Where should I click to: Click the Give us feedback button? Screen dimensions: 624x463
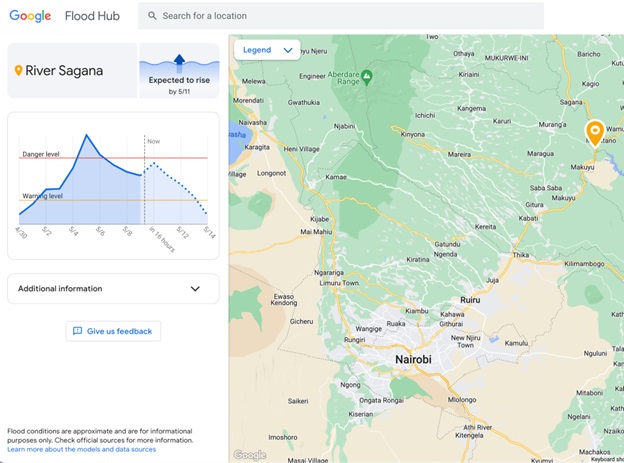point(113,331)
